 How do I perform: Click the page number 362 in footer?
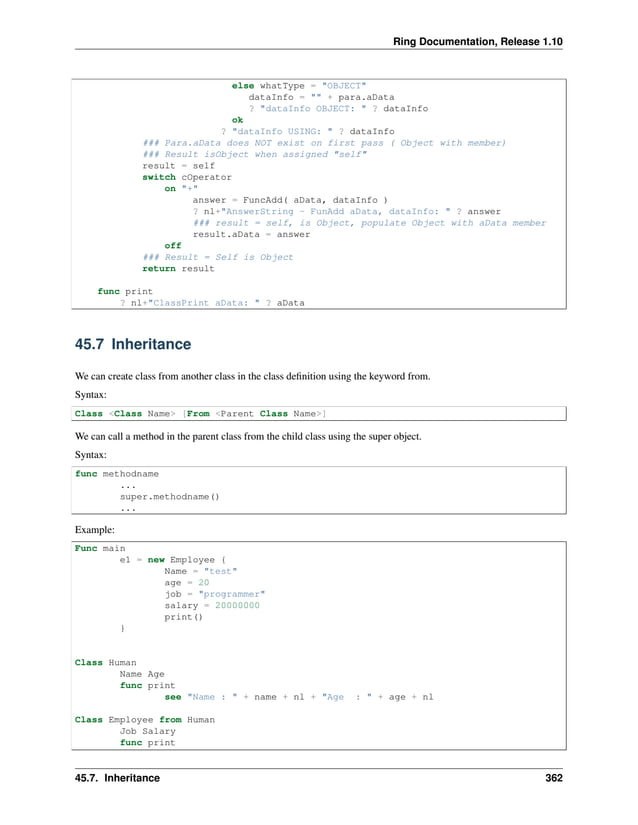coord(549,777)
